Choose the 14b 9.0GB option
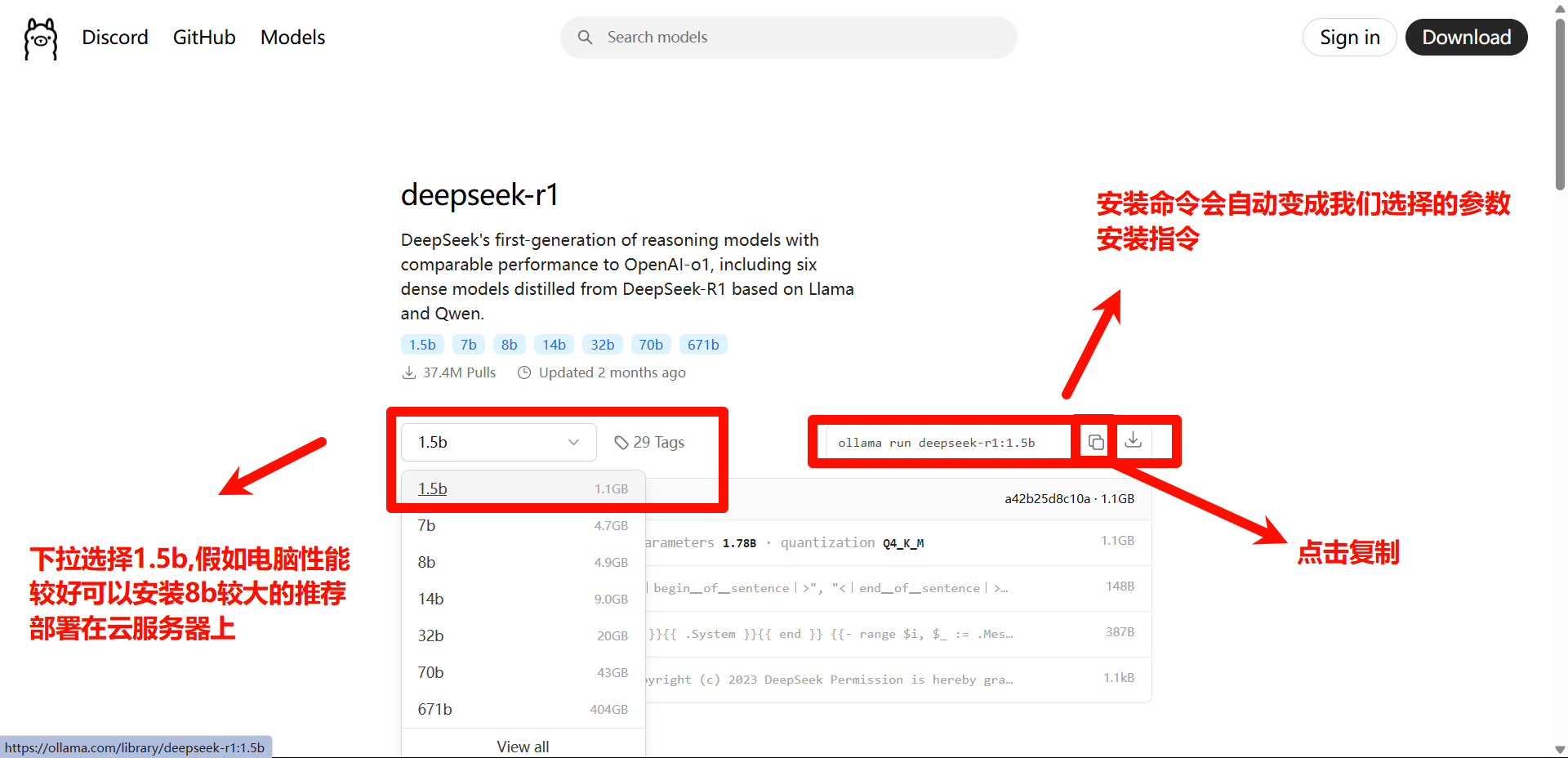This screenshot has width=1568, height=758. pyautogui.click(x=523, y=599)
